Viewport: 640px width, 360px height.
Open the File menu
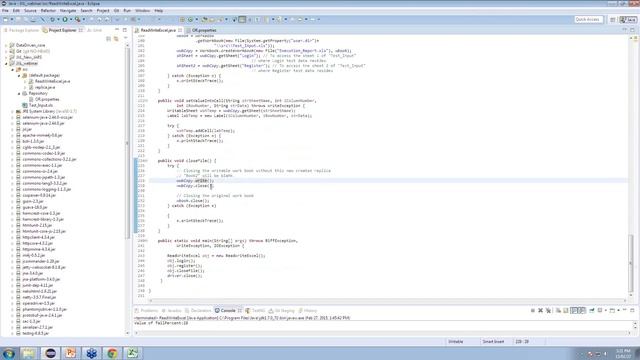point(5,11)
